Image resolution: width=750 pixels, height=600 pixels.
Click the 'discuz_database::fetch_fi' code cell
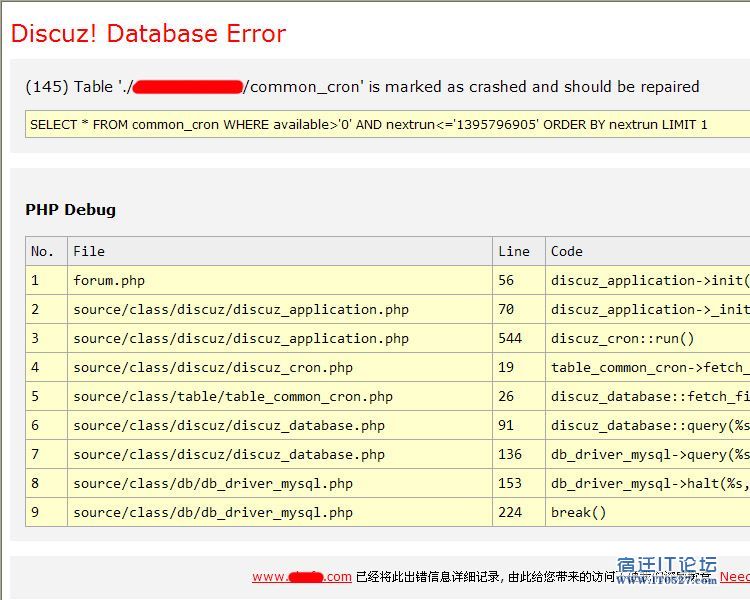648,396
